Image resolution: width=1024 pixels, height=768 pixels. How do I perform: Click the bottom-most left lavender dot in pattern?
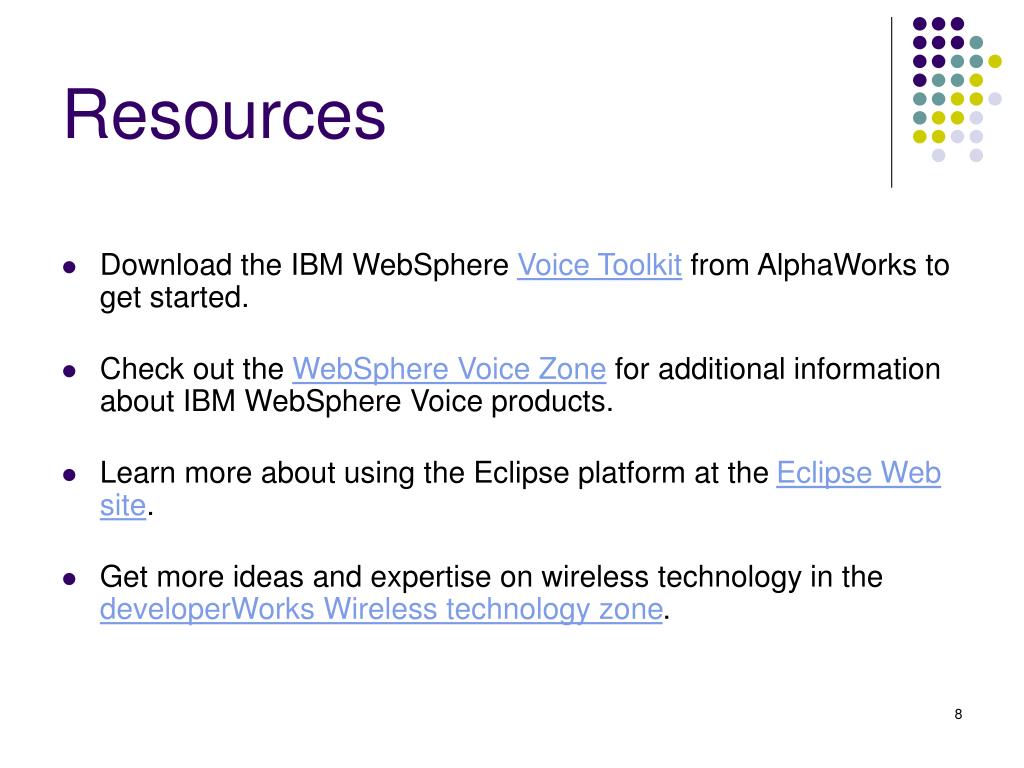tap(938, 155)
